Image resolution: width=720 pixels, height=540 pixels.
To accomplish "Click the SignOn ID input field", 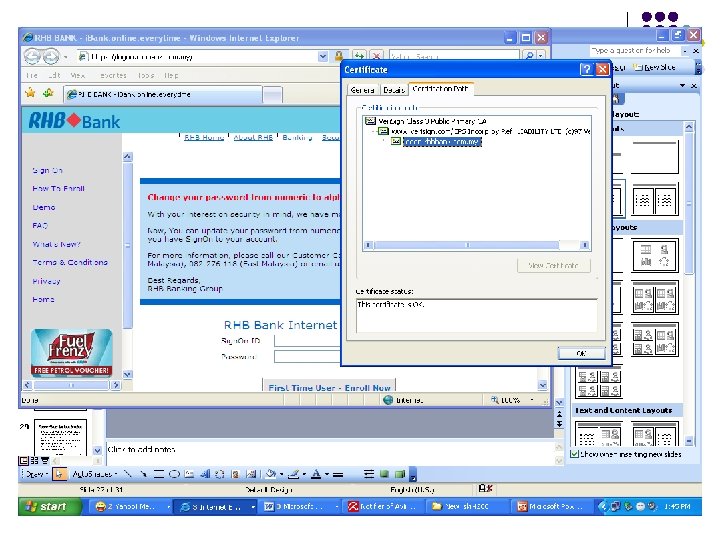I will [307, 341].
